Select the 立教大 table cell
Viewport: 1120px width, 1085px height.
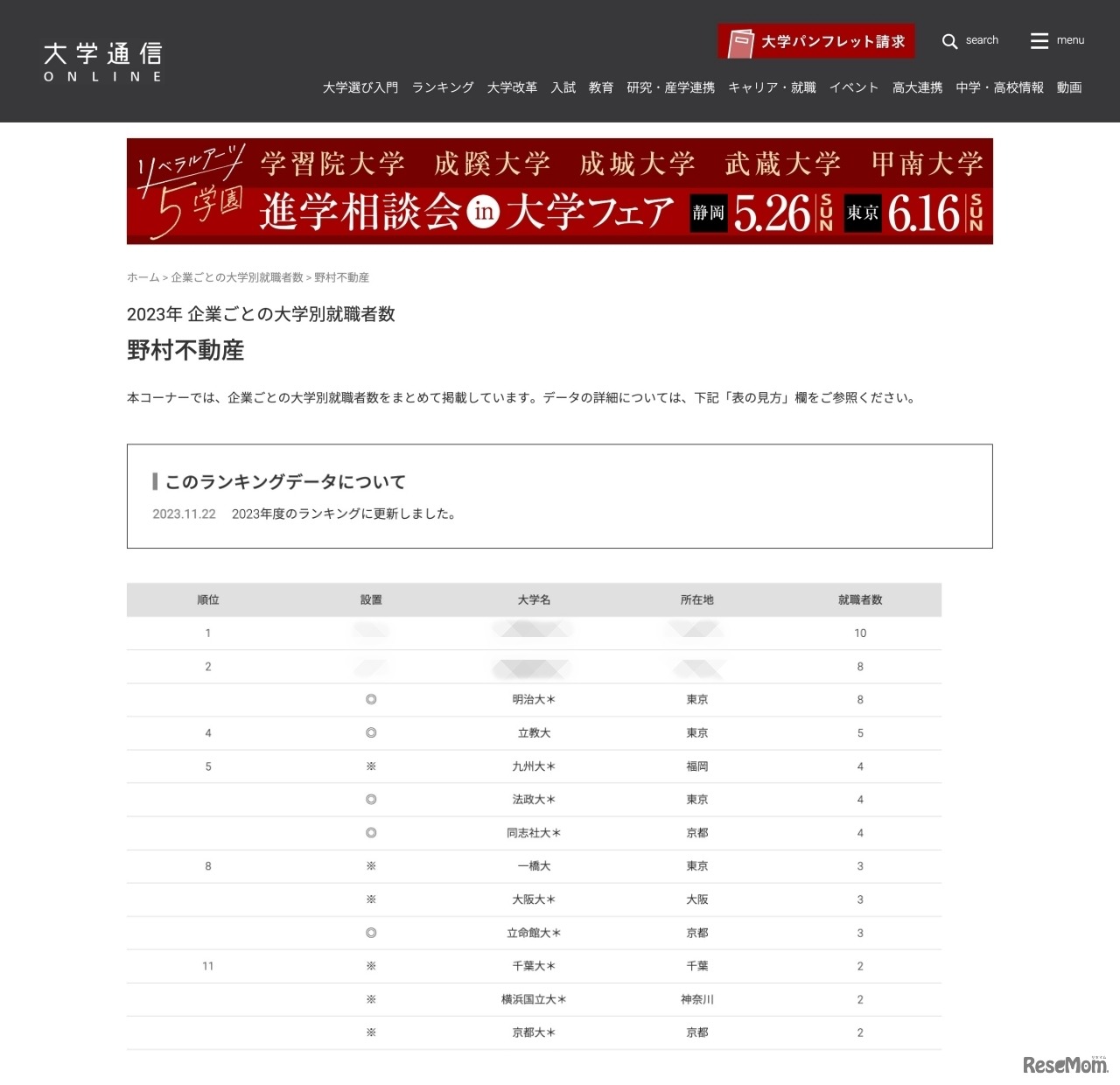click(x=534, y=733)
